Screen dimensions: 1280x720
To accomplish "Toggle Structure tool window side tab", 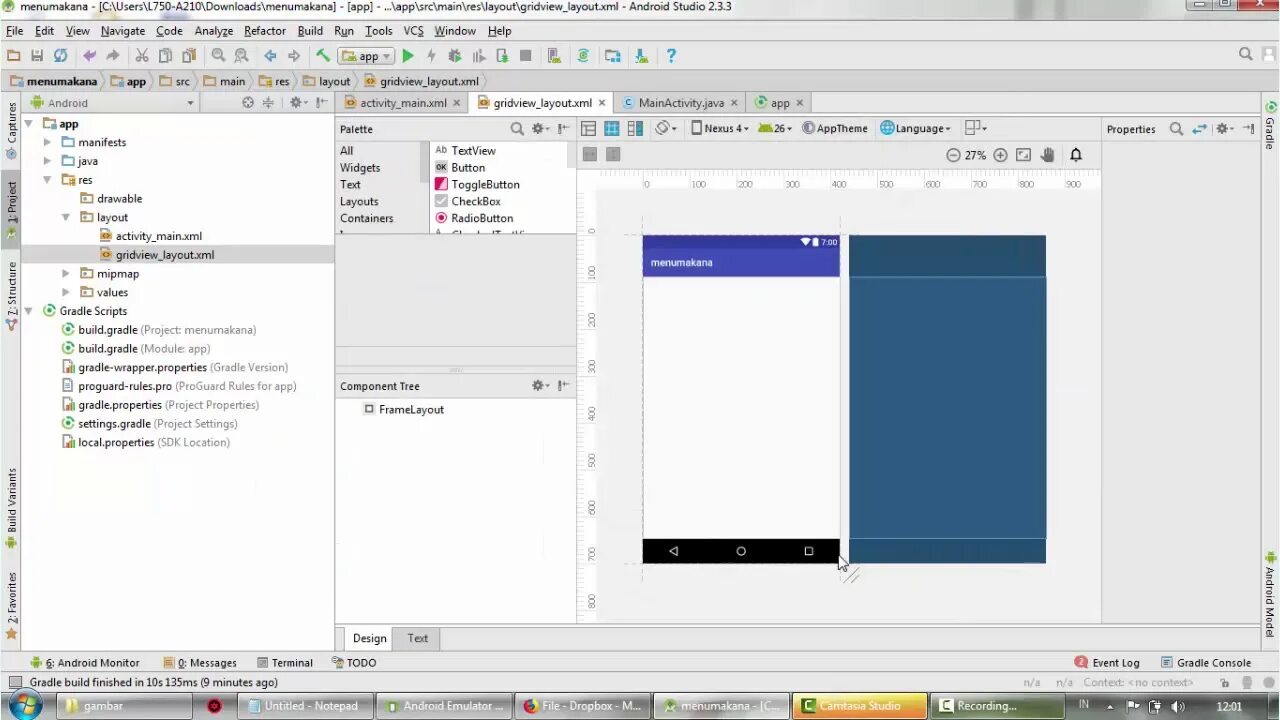I will coord(11,294).
